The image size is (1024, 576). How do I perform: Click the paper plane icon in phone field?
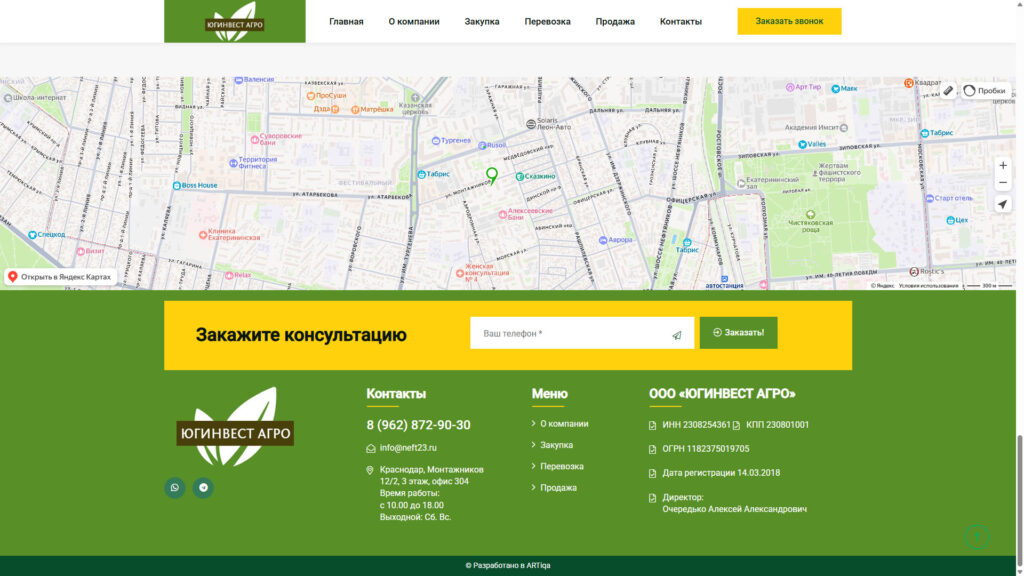tap(677, 335)
